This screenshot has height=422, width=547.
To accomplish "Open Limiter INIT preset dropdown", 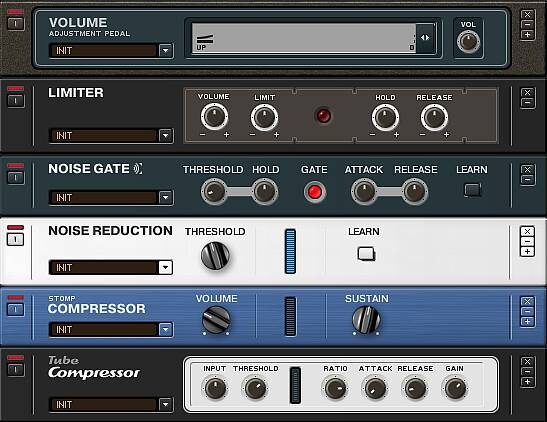I will (166, 135).
